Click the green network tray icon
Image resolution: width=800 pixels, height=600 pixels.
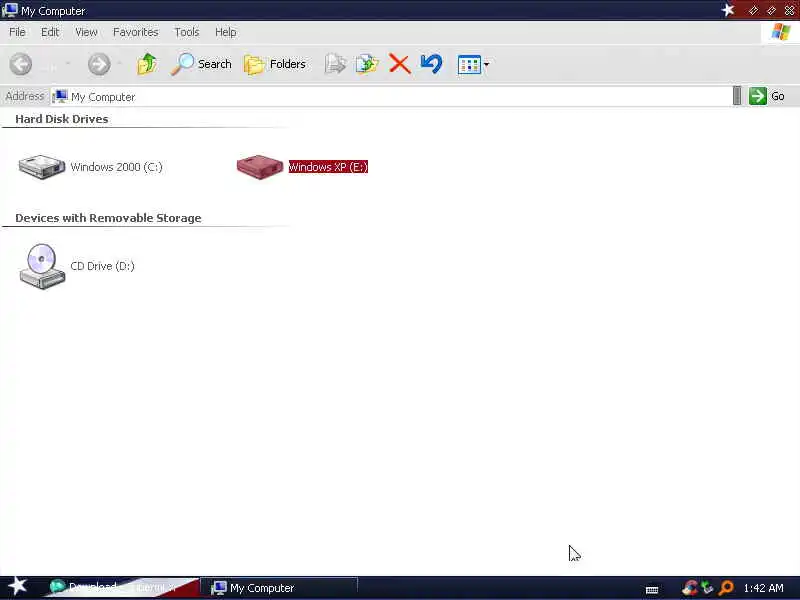point(708,588)
